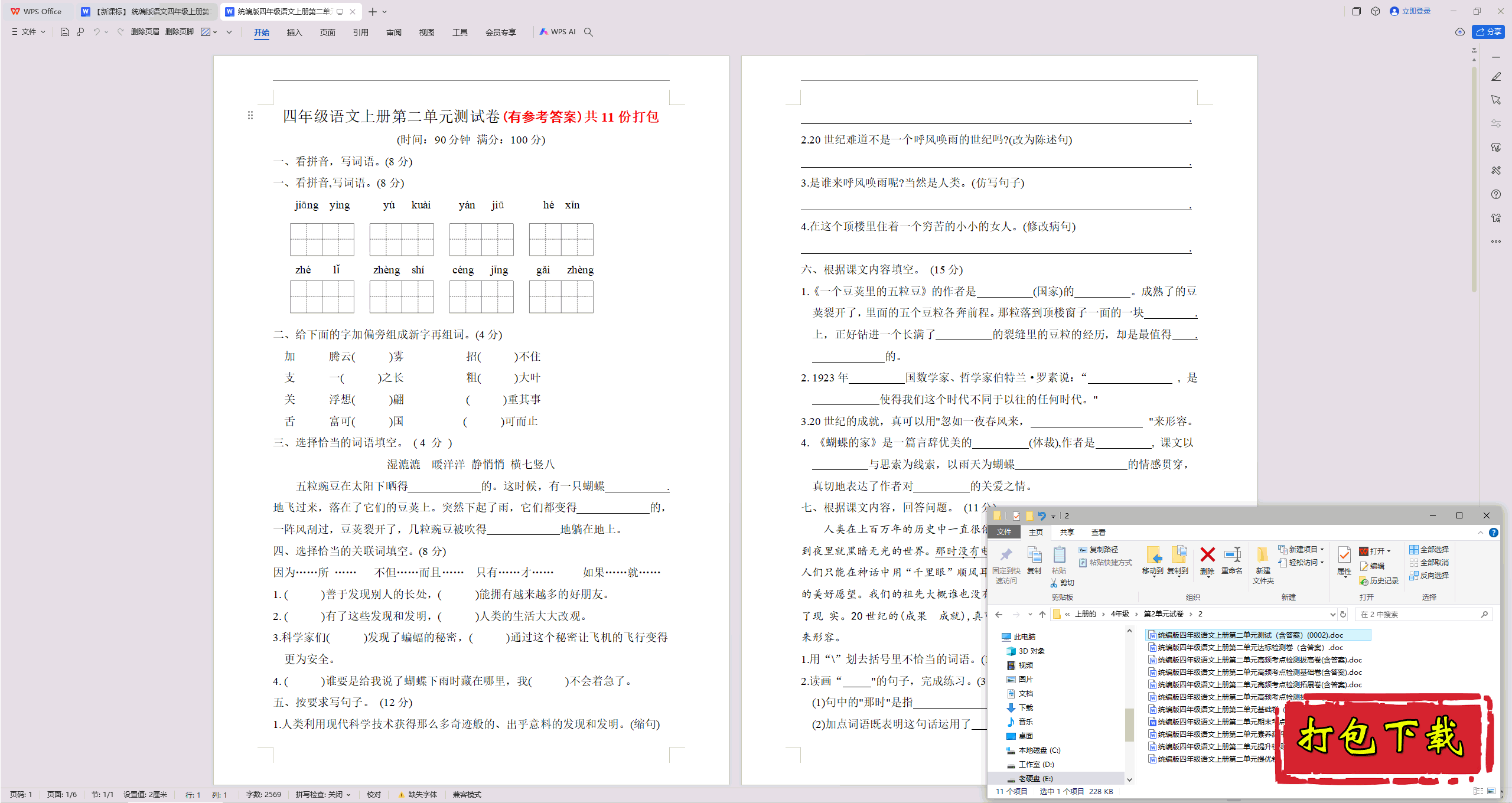Click the paragraph drag handle beside document title
The height and width of the screenshot is (803, 1512).
pyautogui.click(x=250, y=116)
